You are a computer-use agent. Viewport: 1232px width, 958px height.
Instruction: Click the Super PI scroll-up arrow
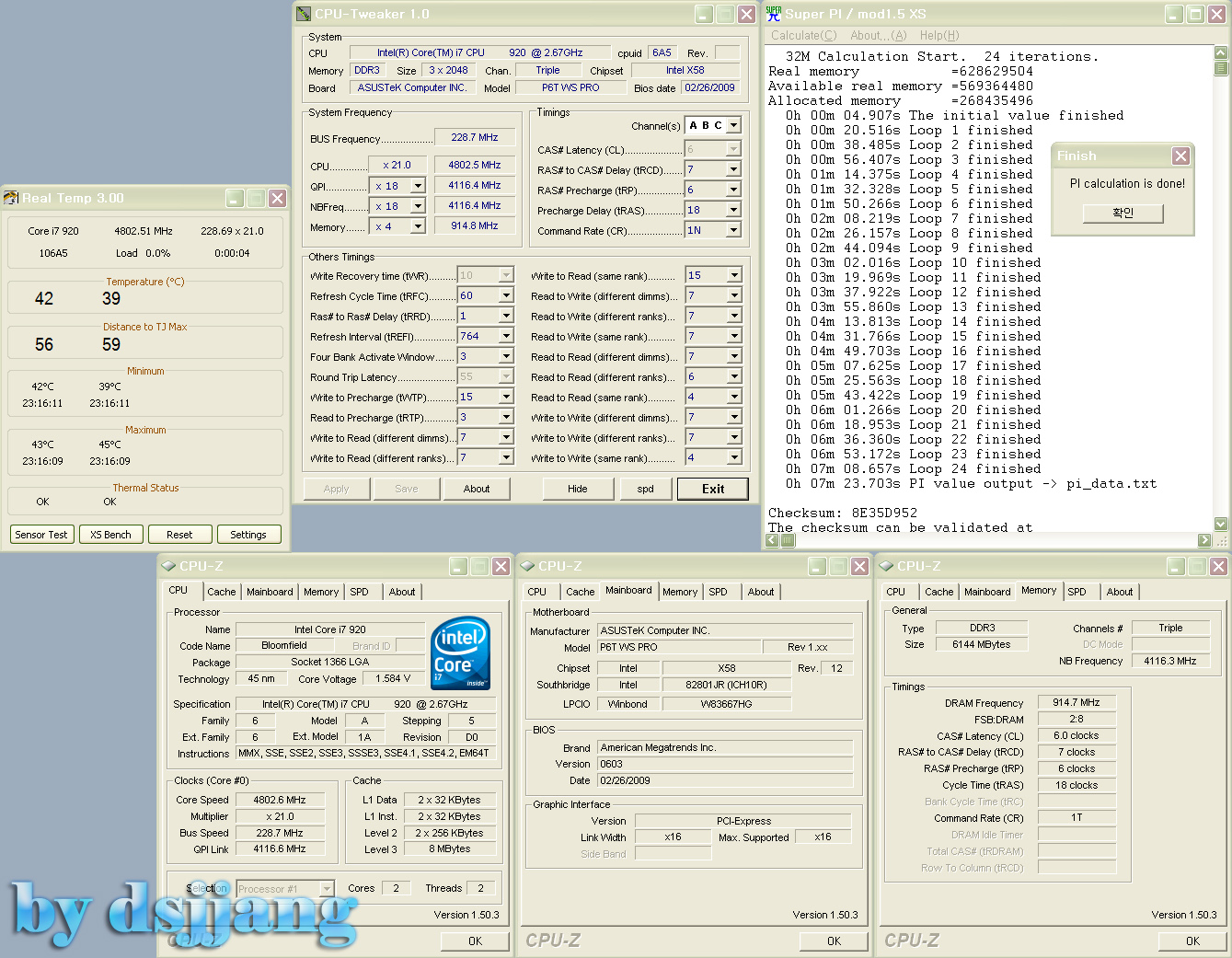(x=1221, y=52)
